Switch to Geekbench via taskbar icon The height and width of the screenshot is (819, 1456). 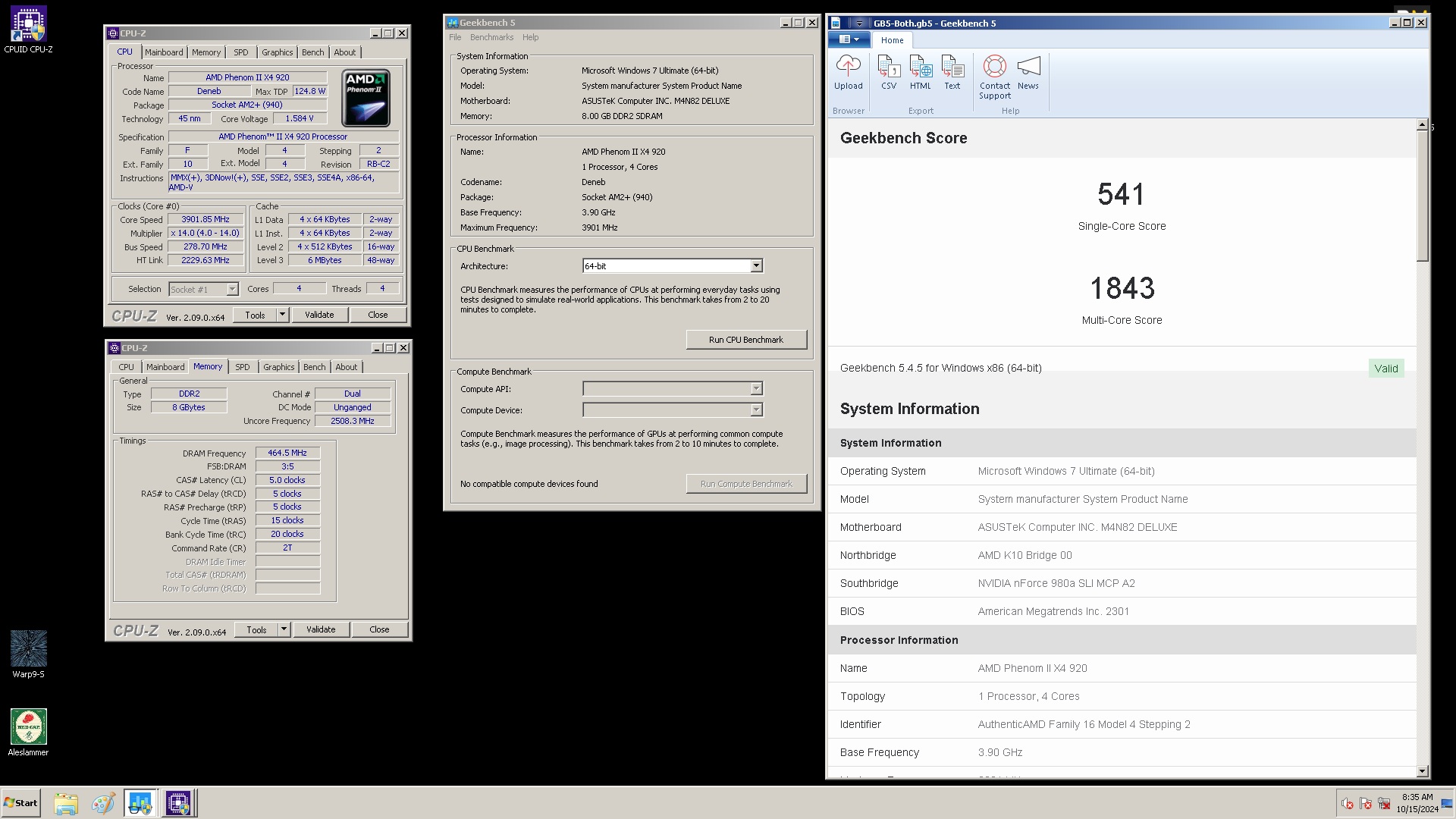click(140, 803)
